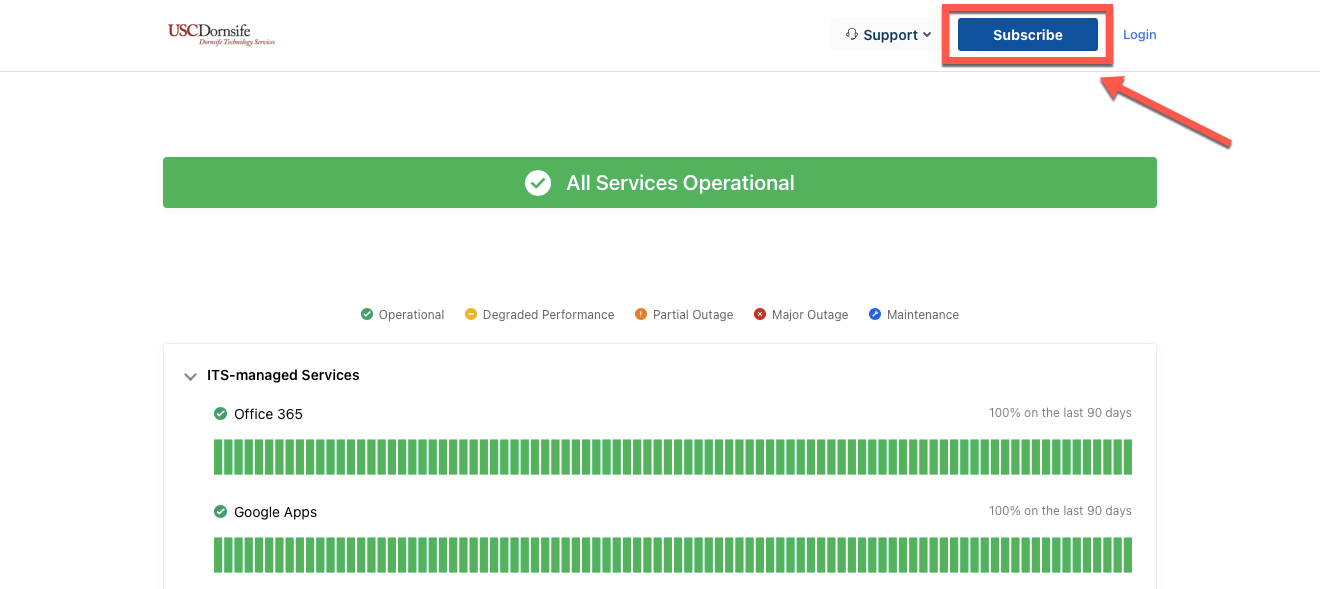The image size is (1320, 589).
Task: Click the USC Dornsife logo
Action: [x=221, y=34]
